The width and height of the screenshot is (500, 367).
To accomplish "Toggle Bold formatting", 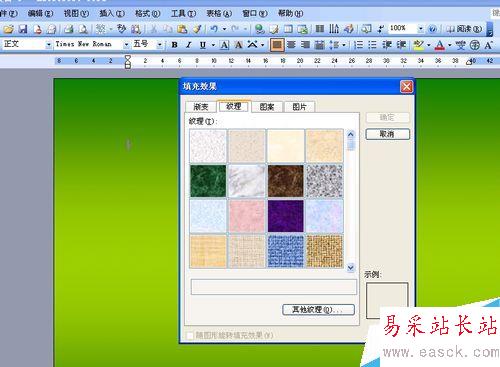I will pos(174,45).
